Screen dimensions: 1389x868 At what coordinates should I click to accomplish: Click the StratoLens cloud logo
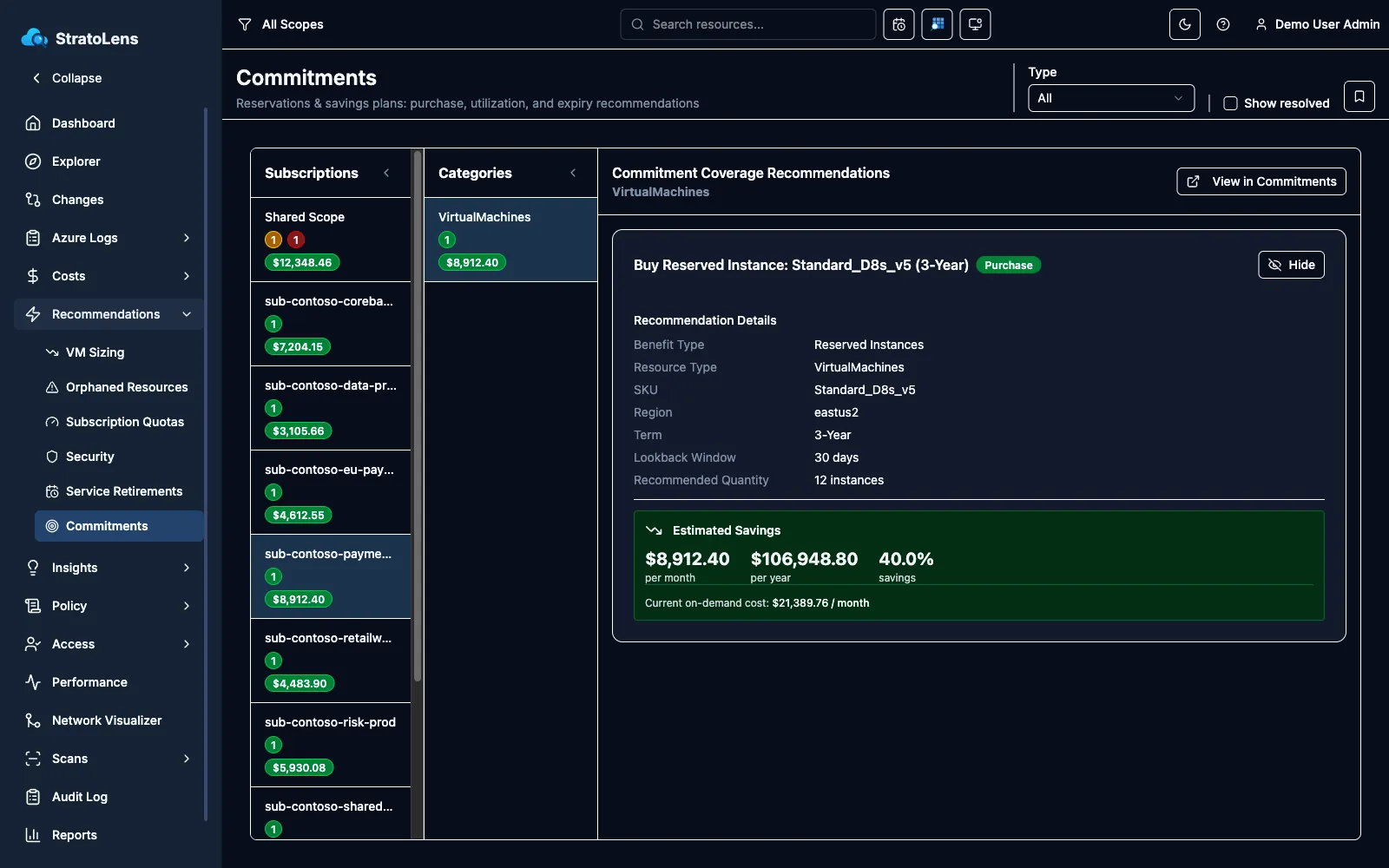[x=34, y=38]
